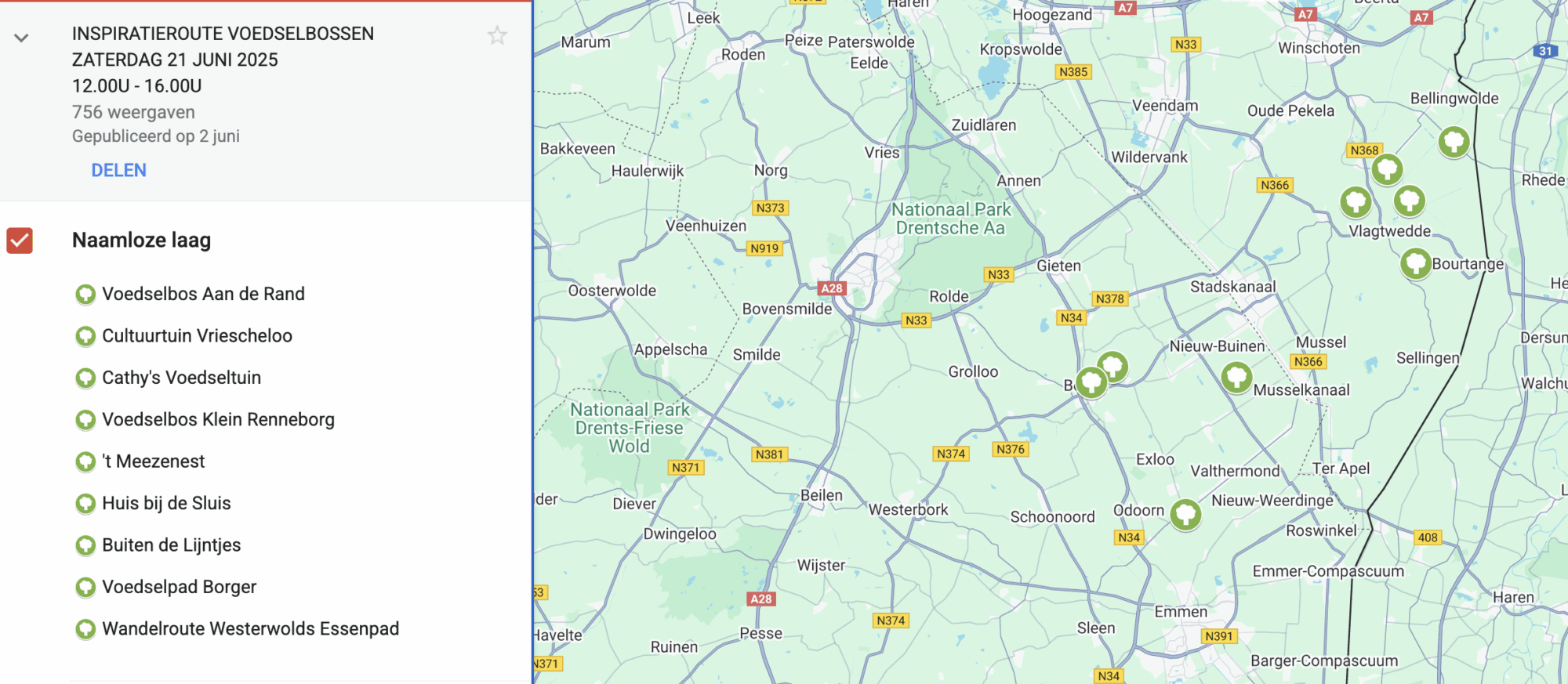Click the tree marker beside the N368 shield
Image resolution: width=1568 pixels, height=684 pixels.
[1386, 168]
